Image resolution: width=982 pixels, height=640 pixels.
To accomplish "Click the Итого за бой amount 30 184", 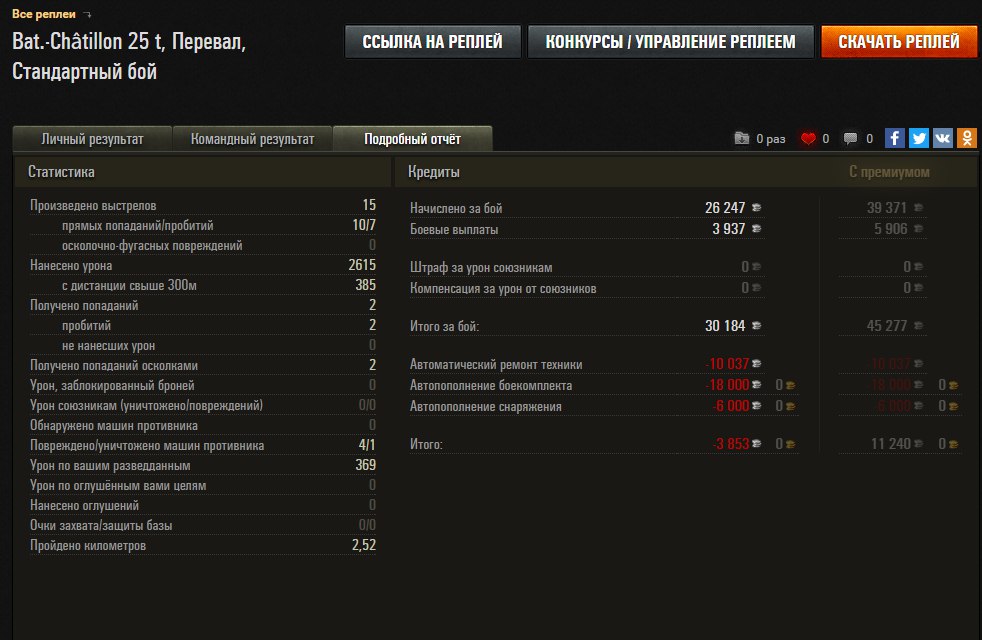I will pyautogui.click(x=725, y=326).
